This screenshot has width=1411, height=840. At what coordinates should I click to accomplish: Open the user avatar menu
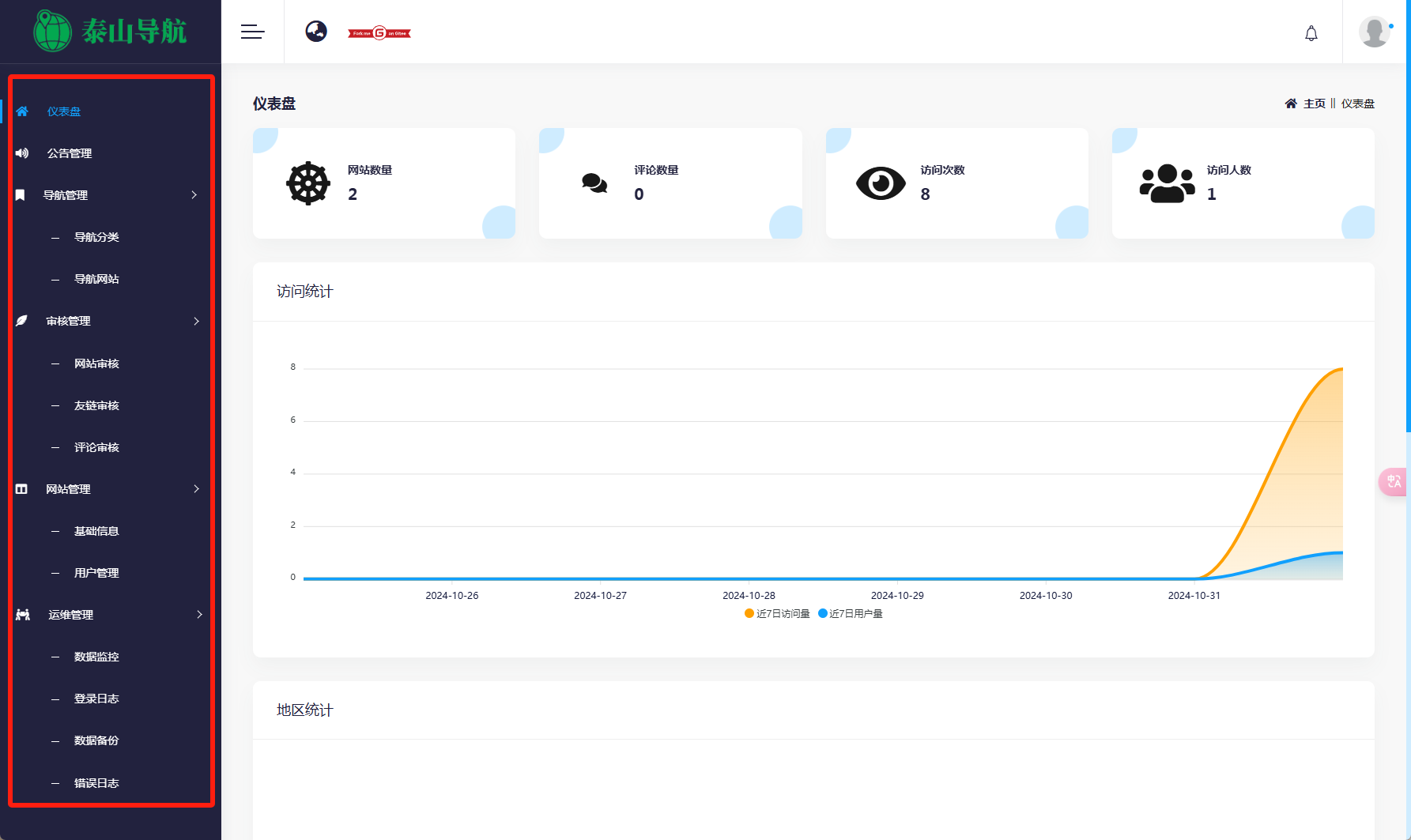click(x=1374, y=32)
